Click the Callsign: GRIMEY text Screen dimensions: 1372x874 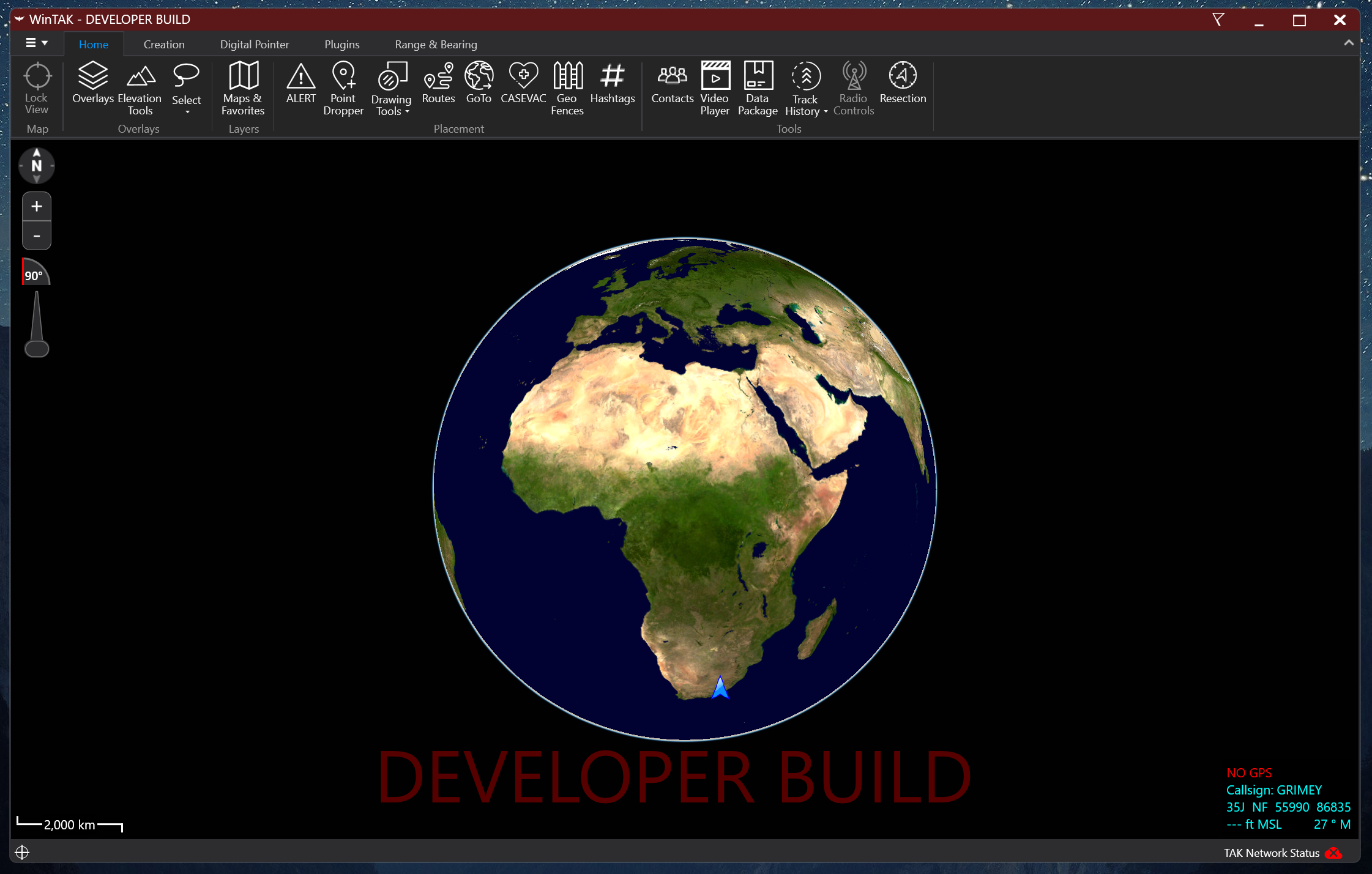tap(1273, 790)
